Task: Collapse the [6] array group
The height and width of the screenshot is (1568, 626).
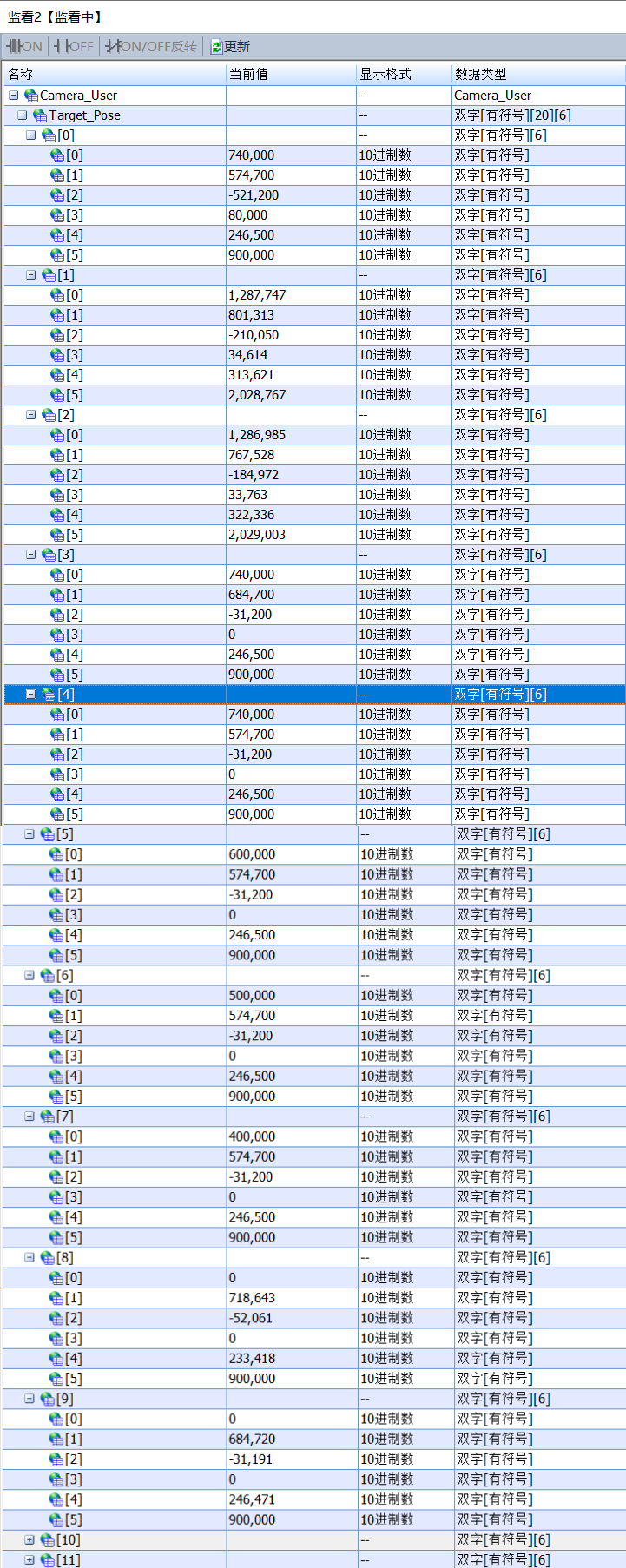Action: pos(29,975)
